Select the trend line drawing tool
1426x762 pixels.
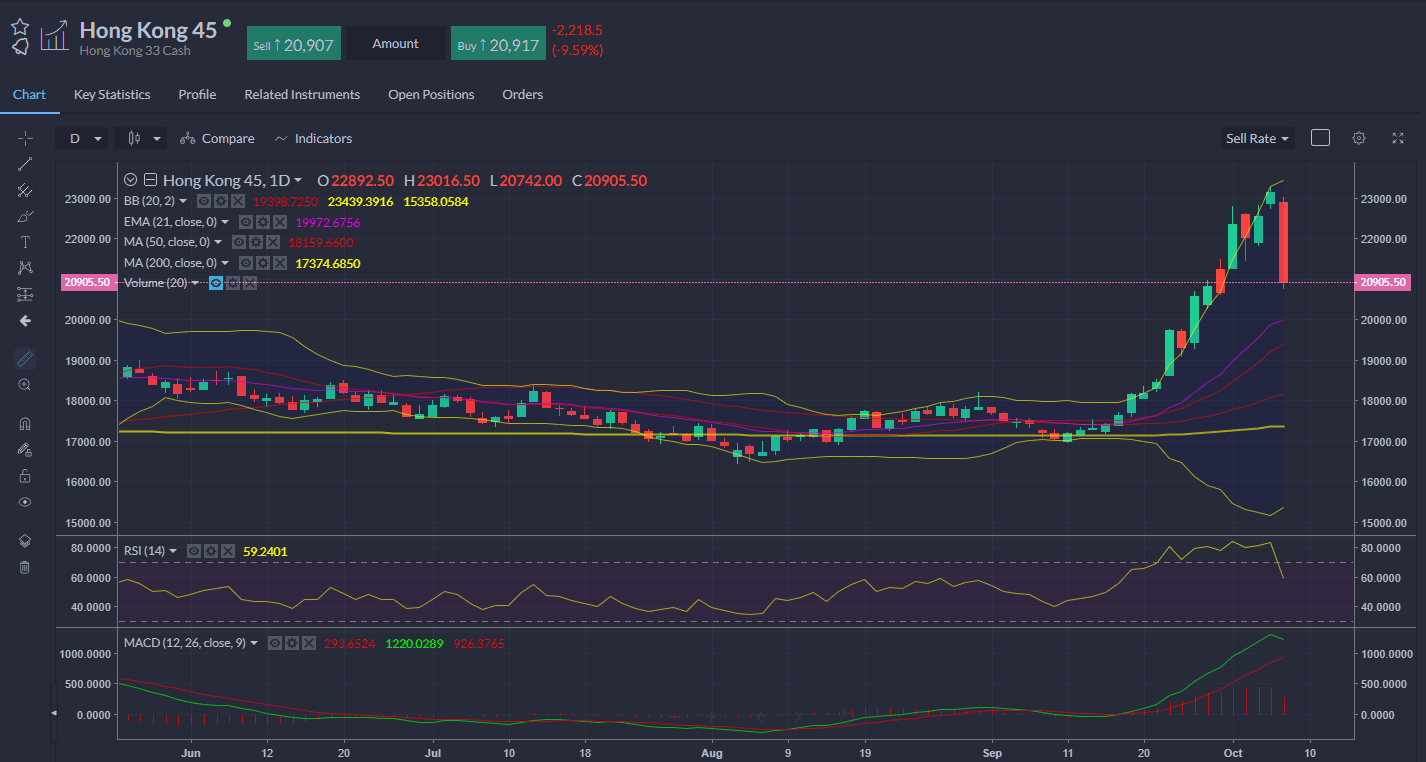pyautogui.click(x=24, y=164)
